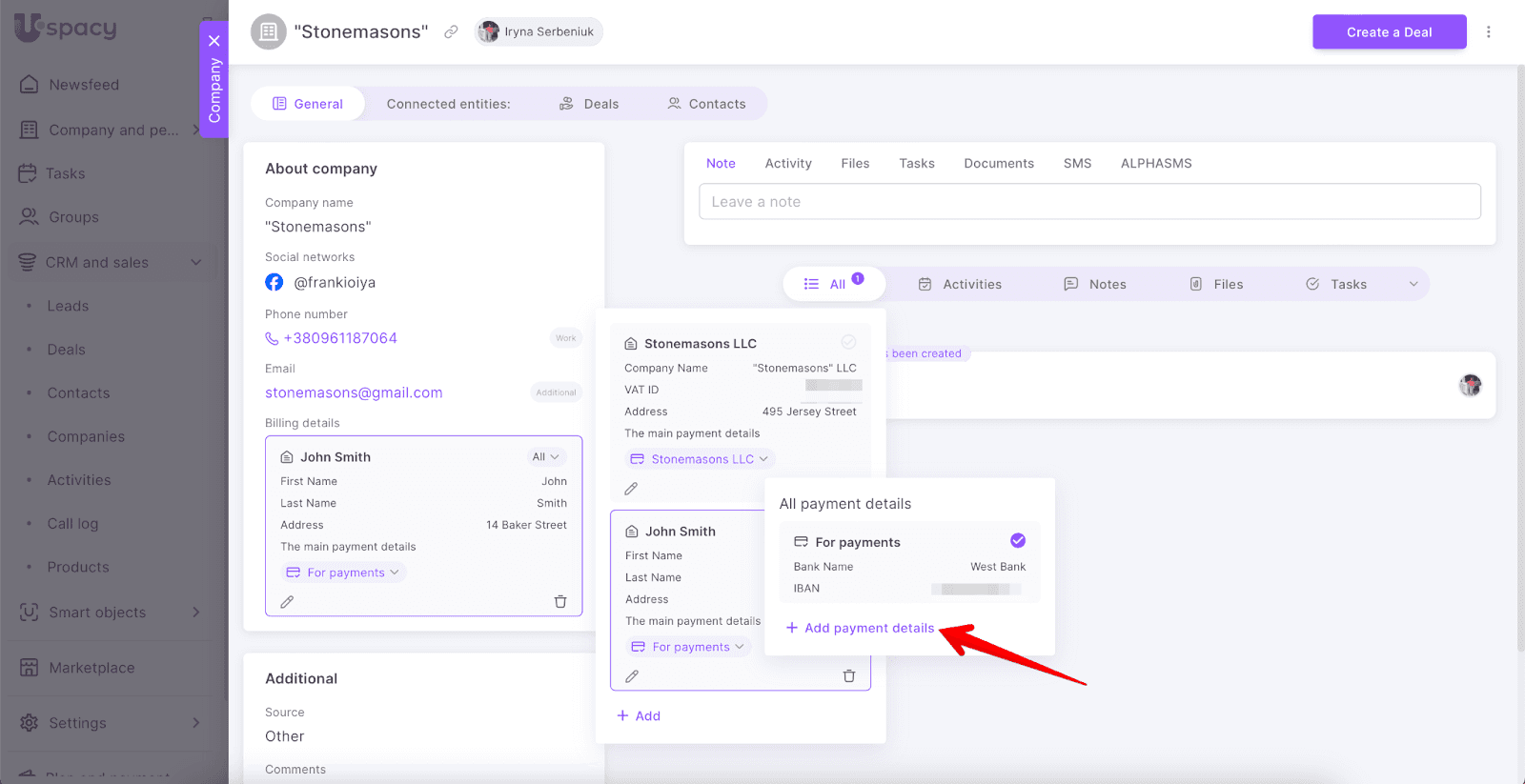Screen dimensions: 1525x784
Task: Edit Stonemasons LLC billing details with pencil
Action: [x=631, y=489]
